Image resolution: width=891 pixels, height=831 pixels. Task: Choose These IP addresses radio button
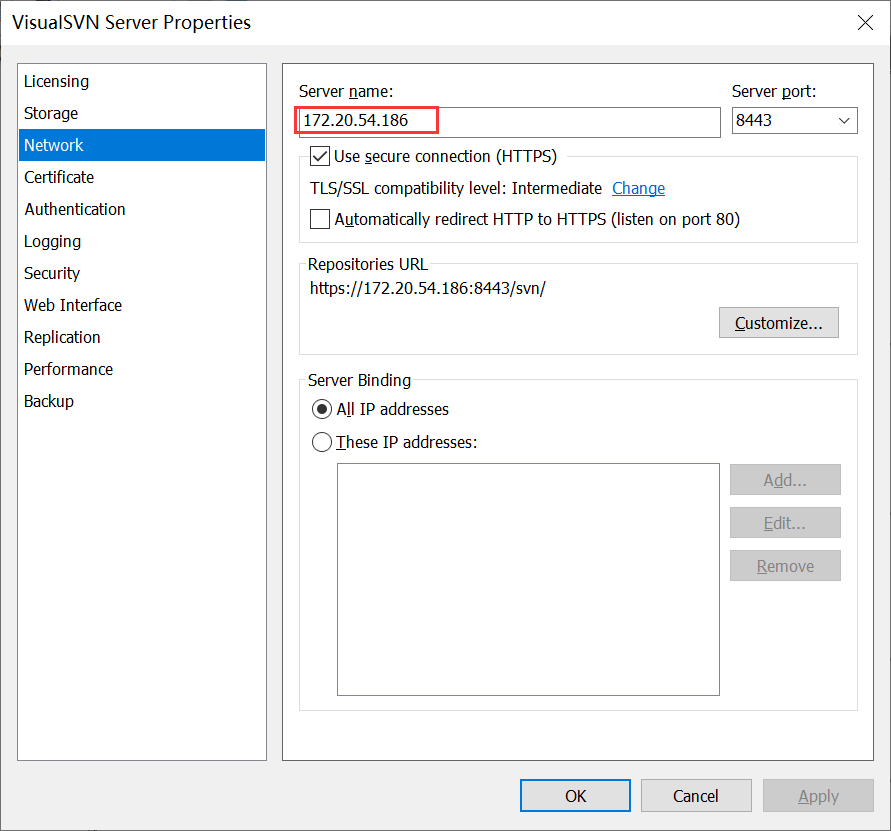pyautogui.click(x=322, y=442)
